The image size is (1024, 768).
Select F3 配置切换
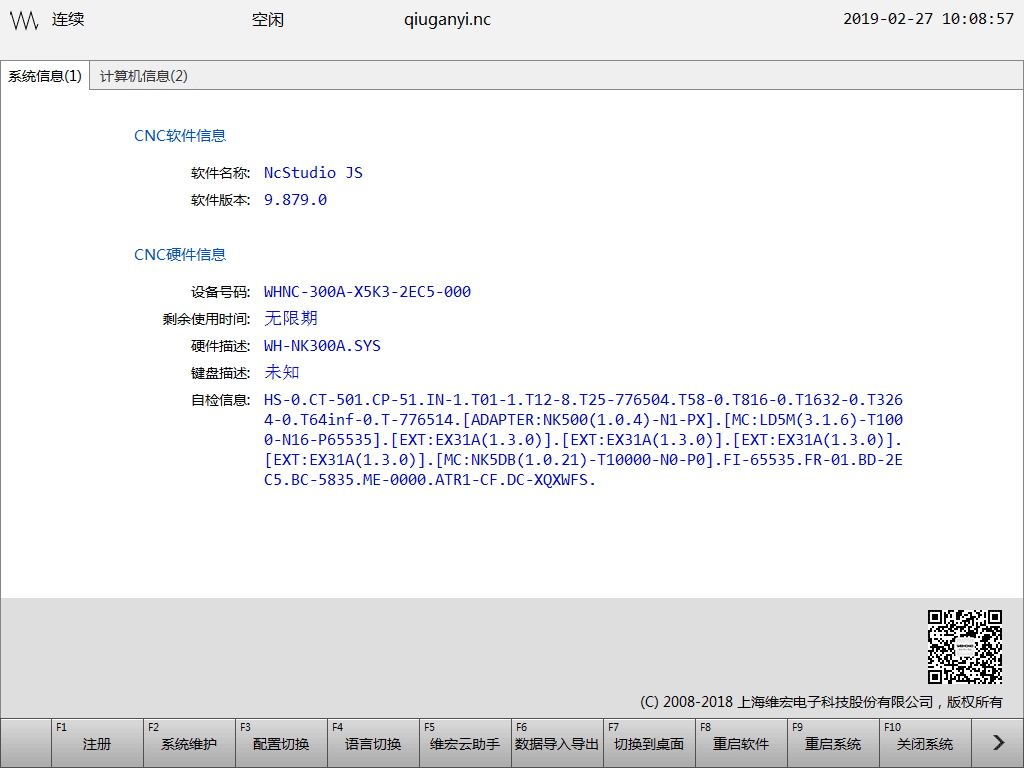[x=281, y=743]
